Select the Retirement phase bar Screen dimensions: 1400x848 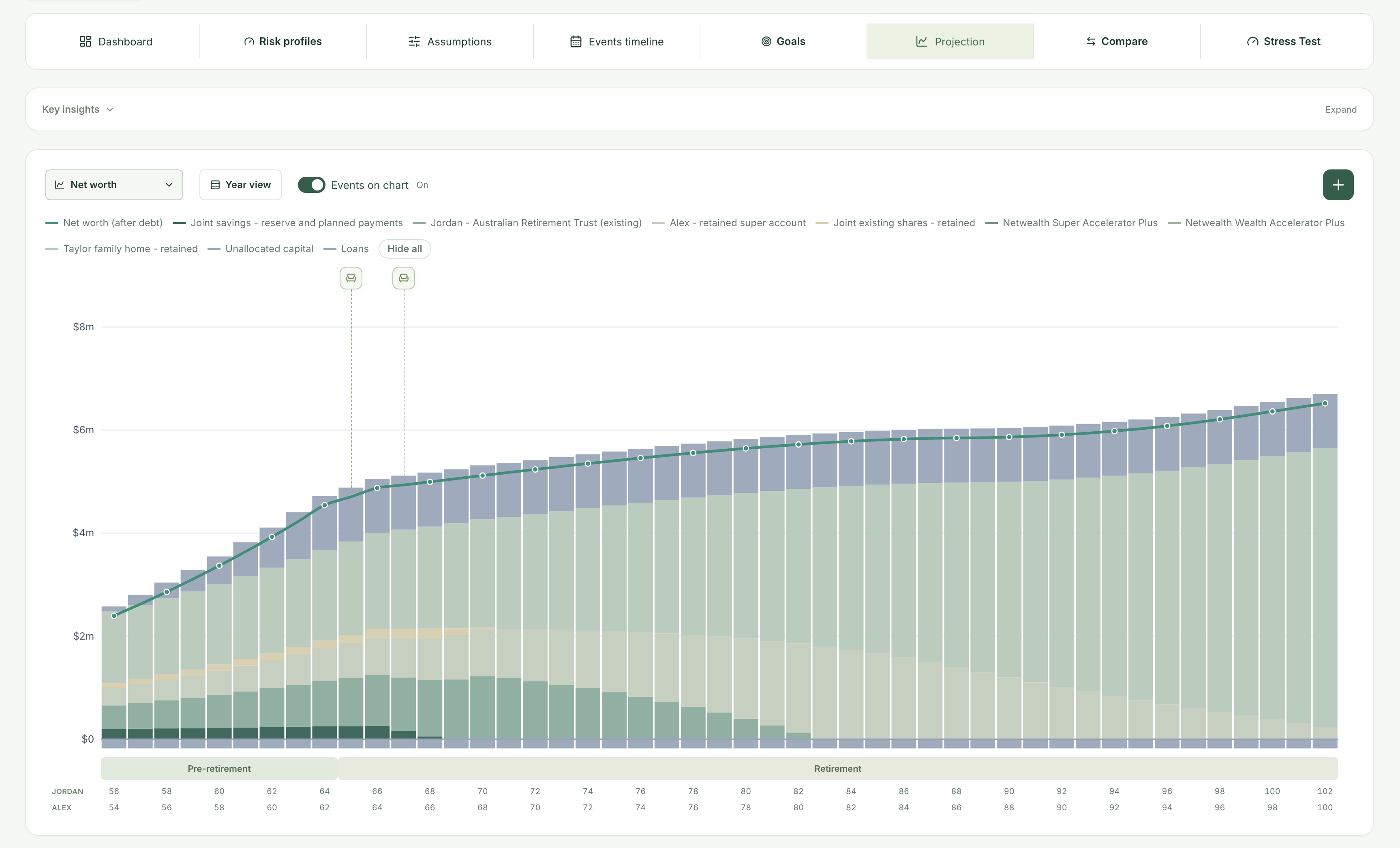[838, 769]
